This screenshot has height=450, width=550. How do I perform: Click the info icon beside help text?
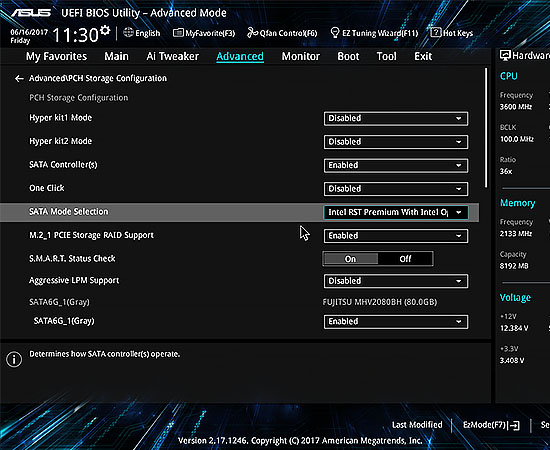point(14,359)
